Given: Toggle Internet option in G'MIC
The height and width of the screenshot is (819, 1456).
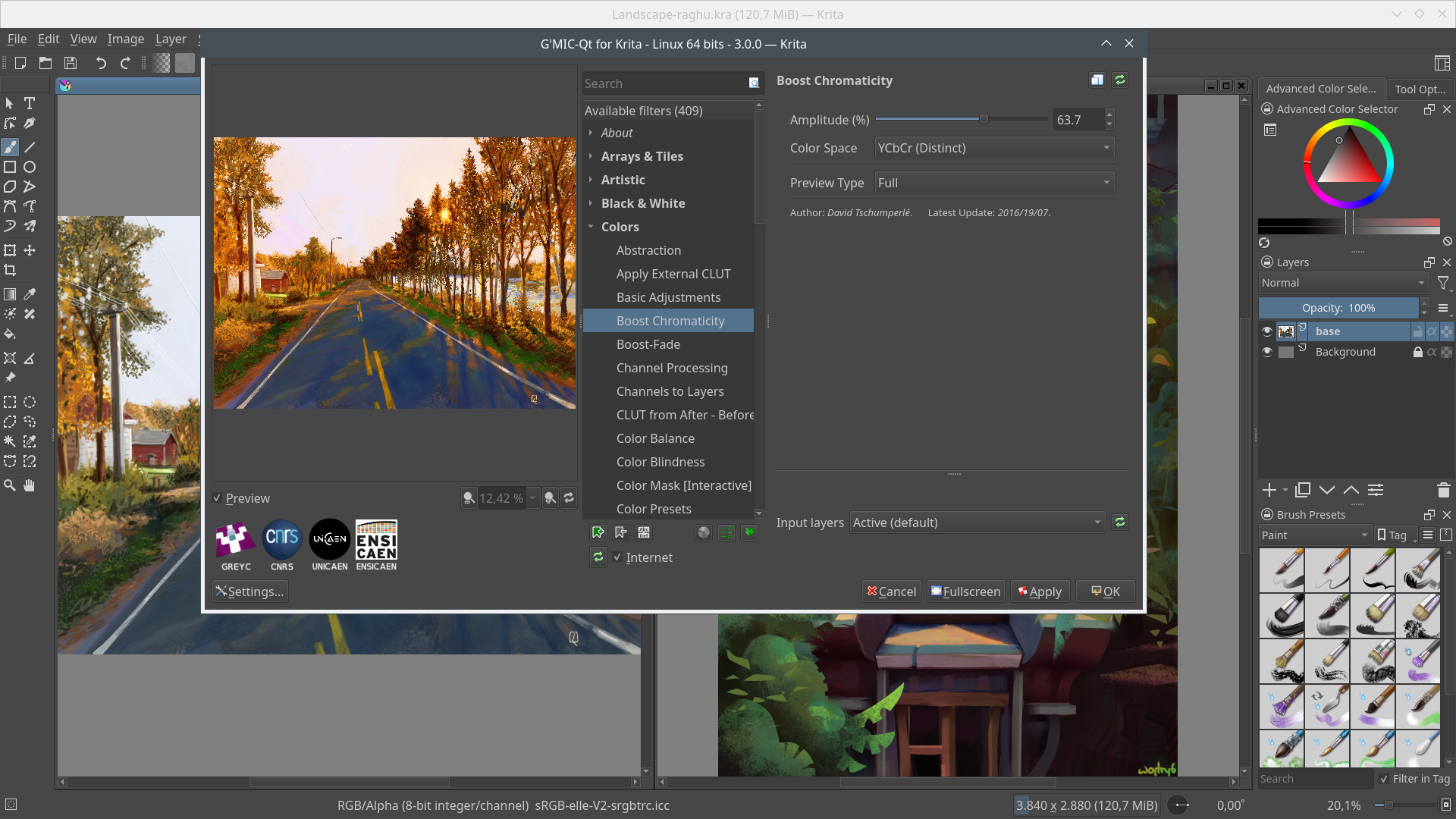Looking at the screenshot, I should click(618, 557).
